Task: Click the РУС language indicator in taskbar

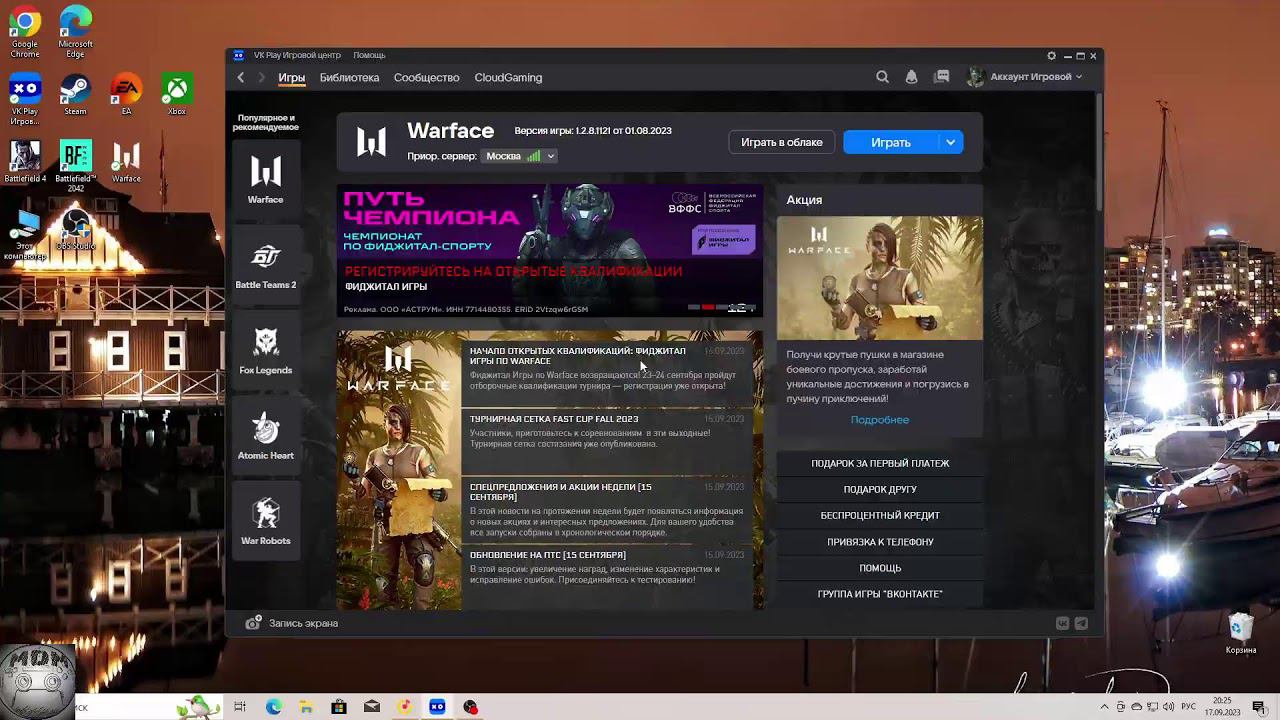Action: [x=1190, y=707]
